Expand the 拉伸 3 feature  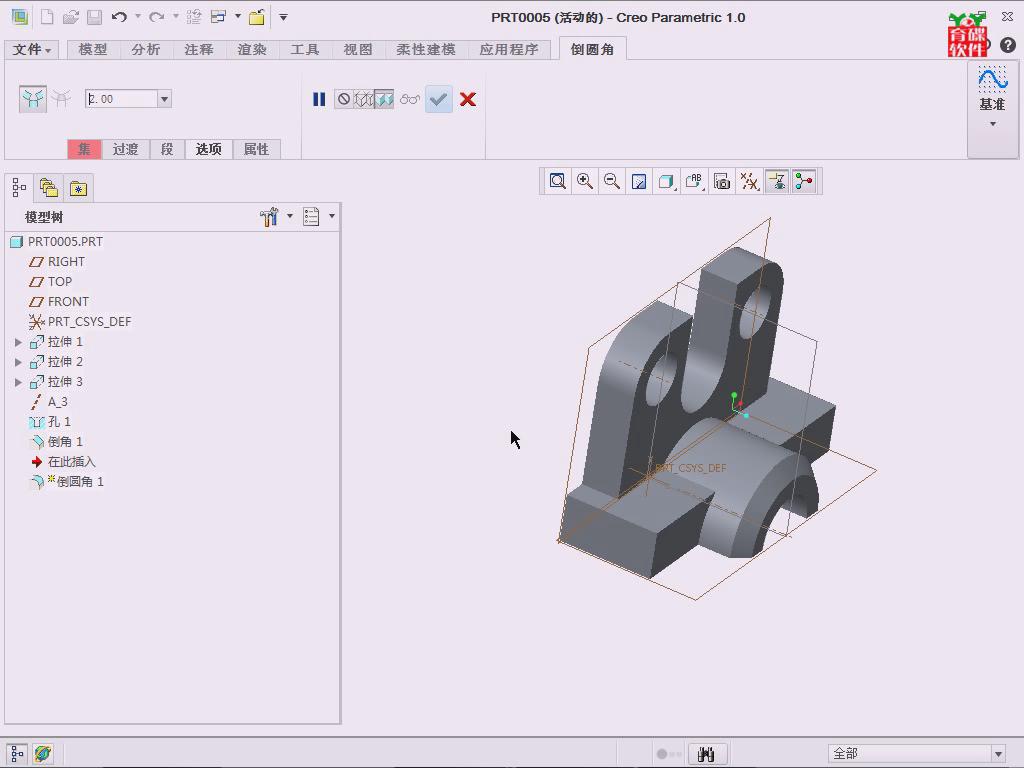tap(18, 382)
